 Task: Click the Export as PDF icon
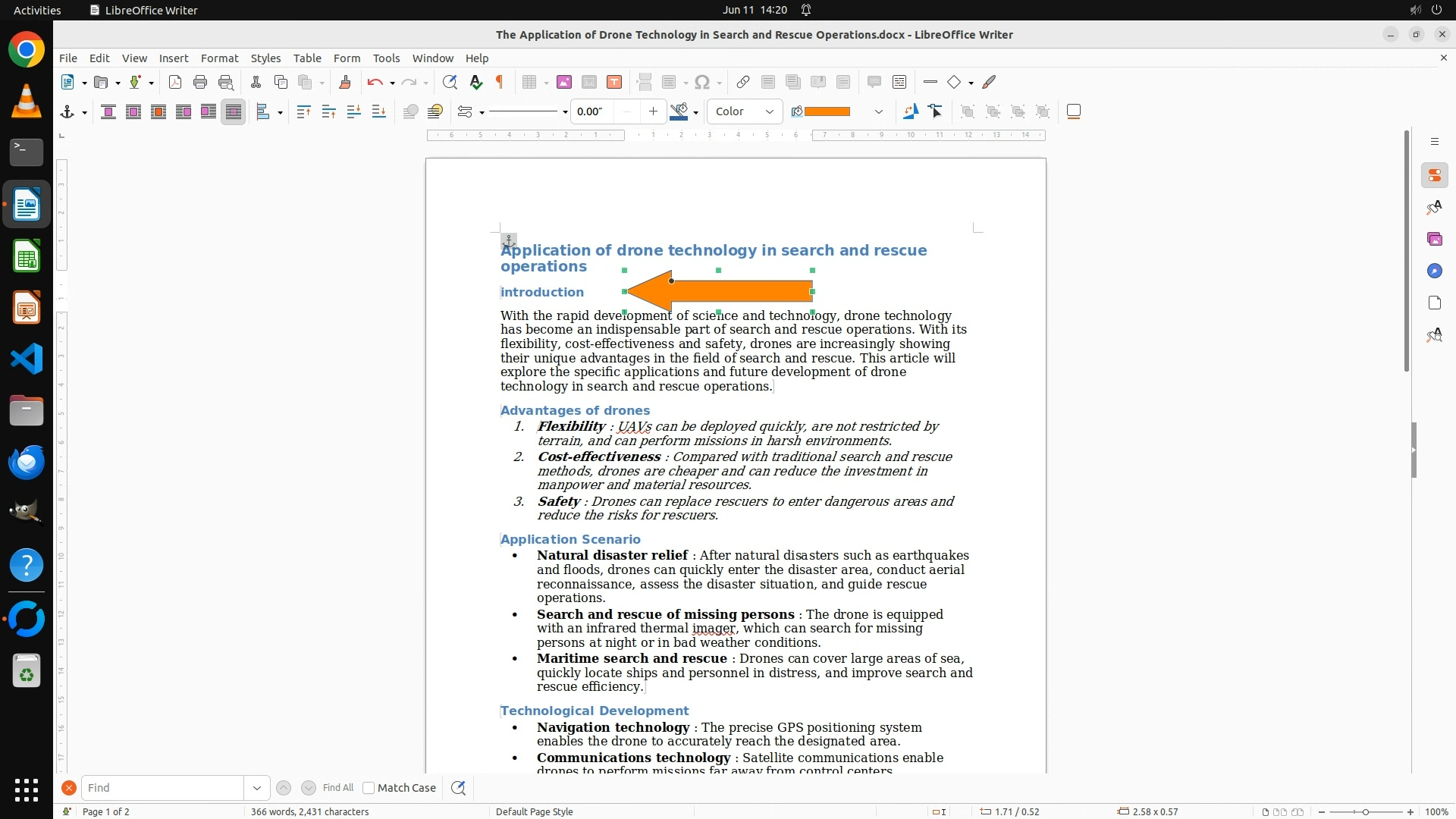(175, 83)
